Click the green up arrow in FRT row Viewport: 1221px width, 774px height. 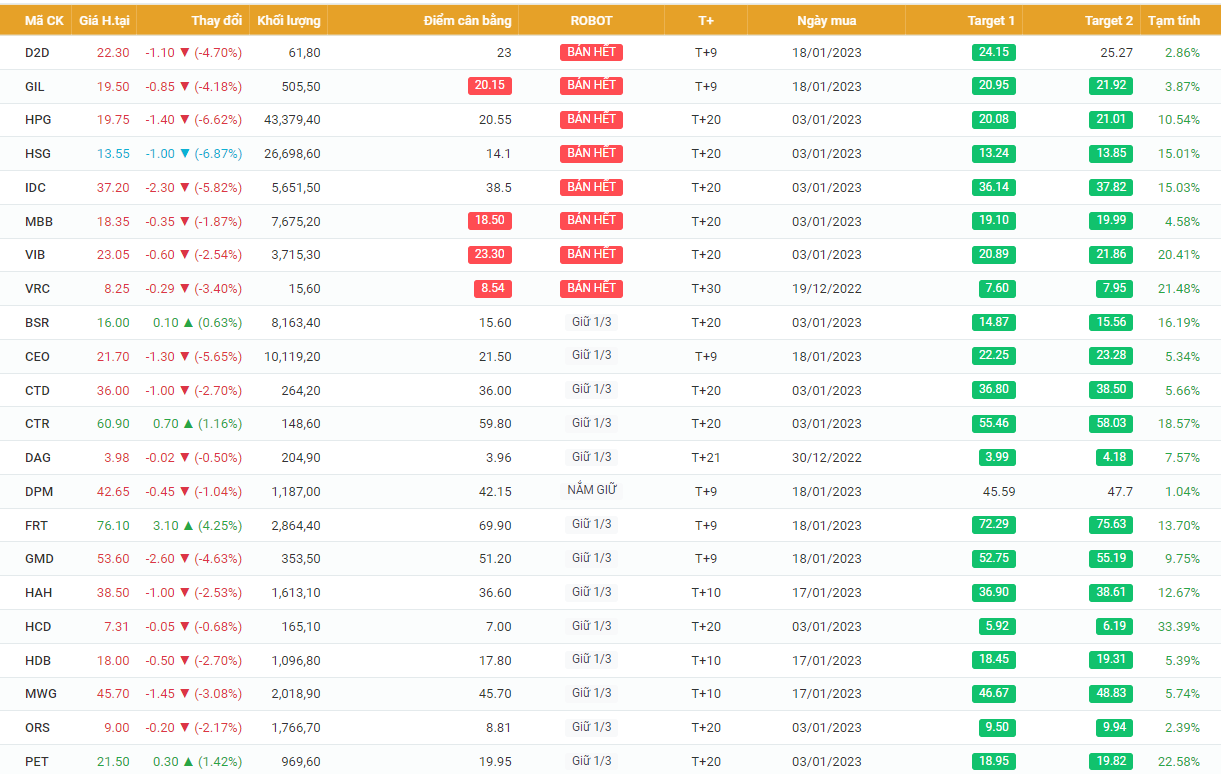(188, 525)
